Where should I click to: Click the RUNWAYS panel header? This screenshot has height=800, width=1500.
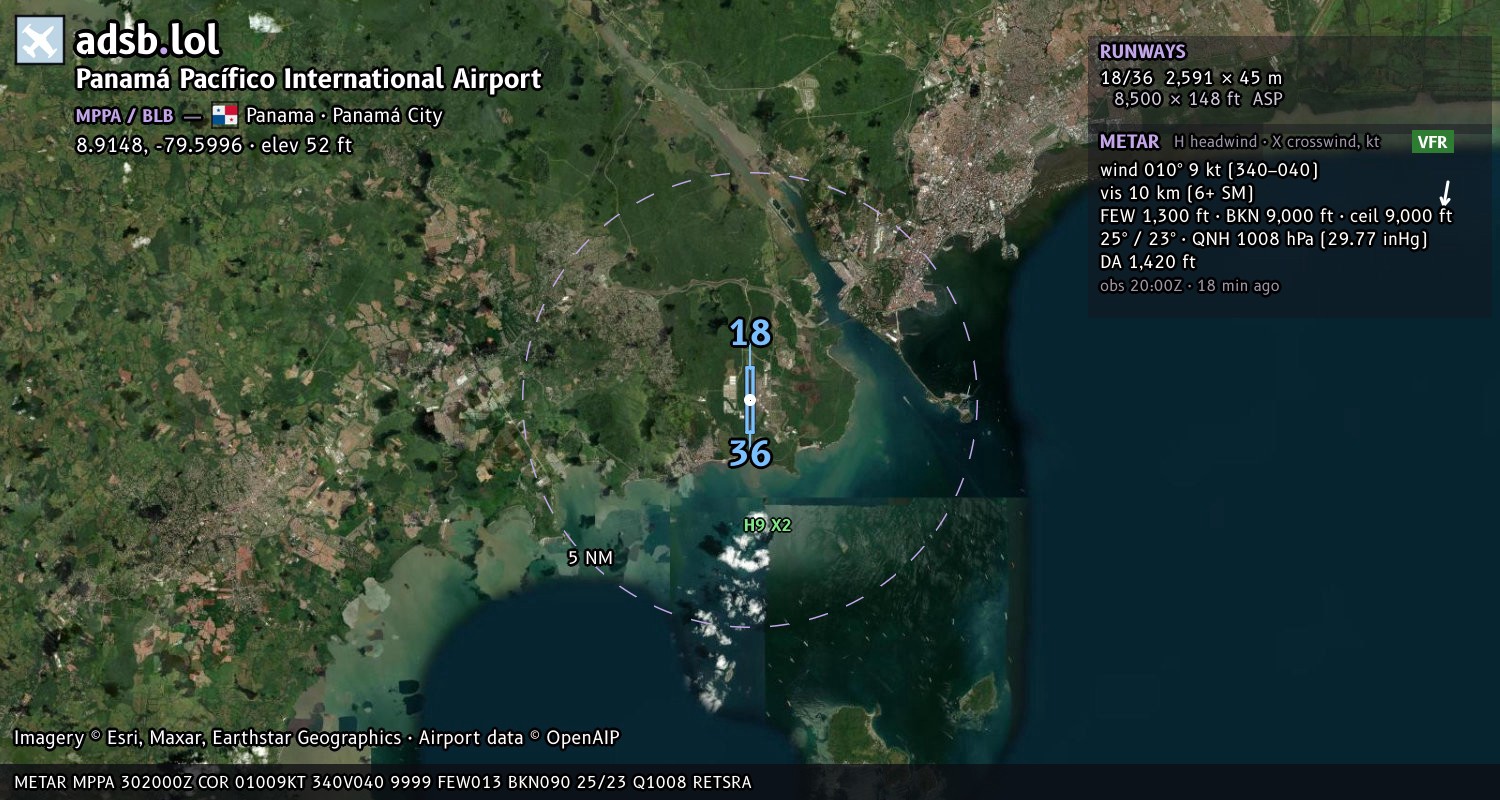click(1142, 52)
